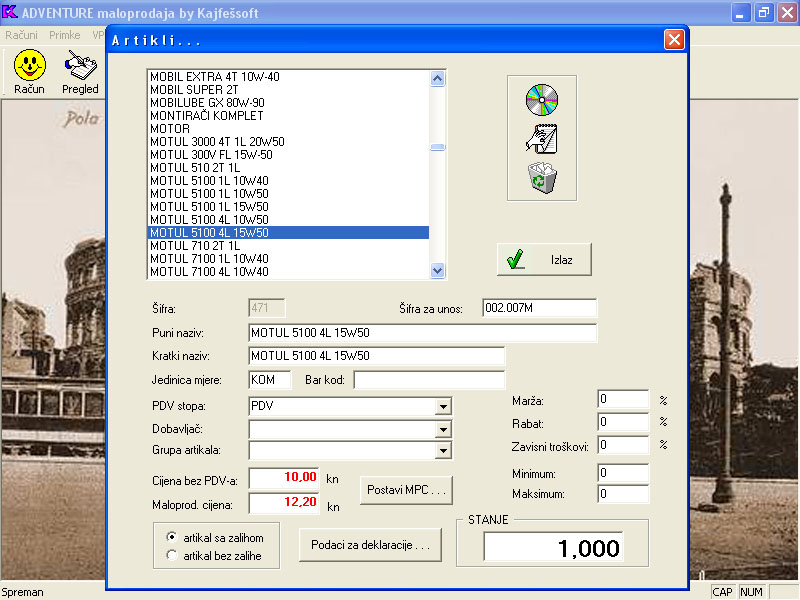The height and width of the screenshot is (600, 800).
Task: Open the PDV stopa dropdown
Action: point(443,406)
